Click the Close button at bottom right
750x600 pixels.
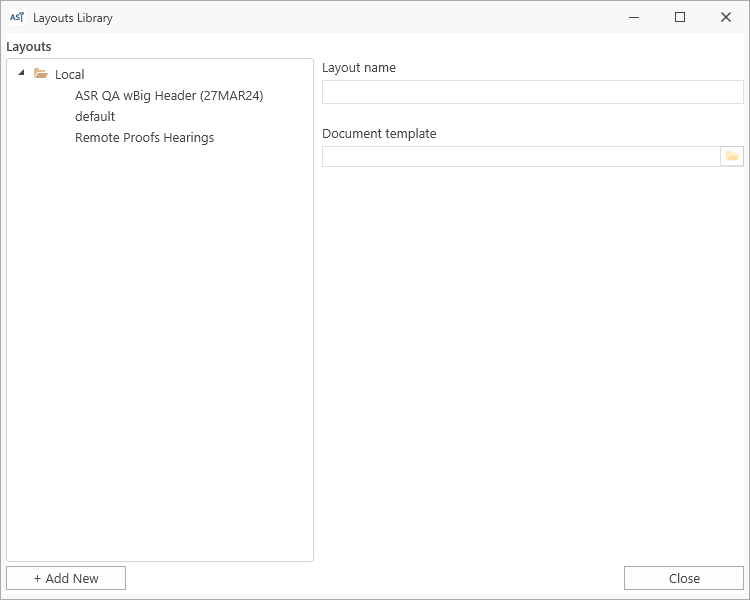[x=684, y=578]
